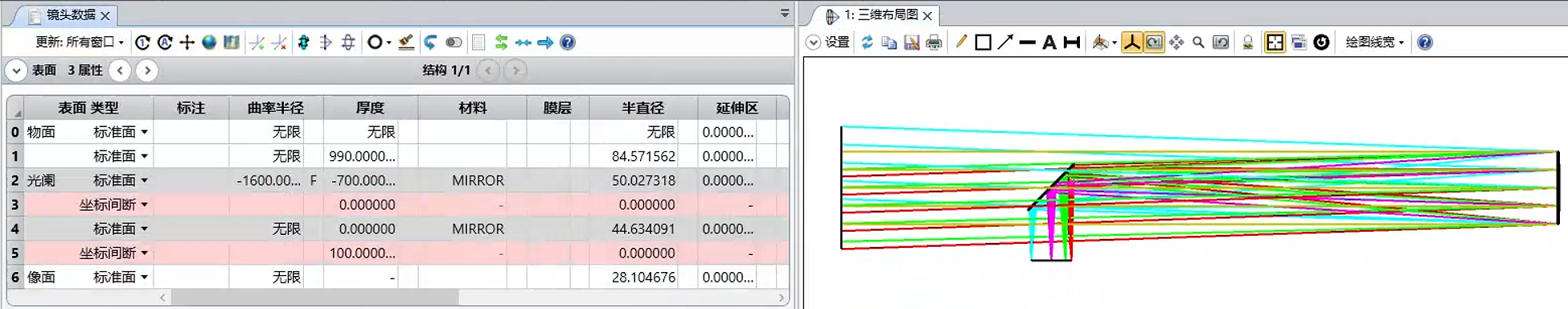The image size is (1568, 309).
Task: Click the Update current window icon
Action: pos(142,43)
